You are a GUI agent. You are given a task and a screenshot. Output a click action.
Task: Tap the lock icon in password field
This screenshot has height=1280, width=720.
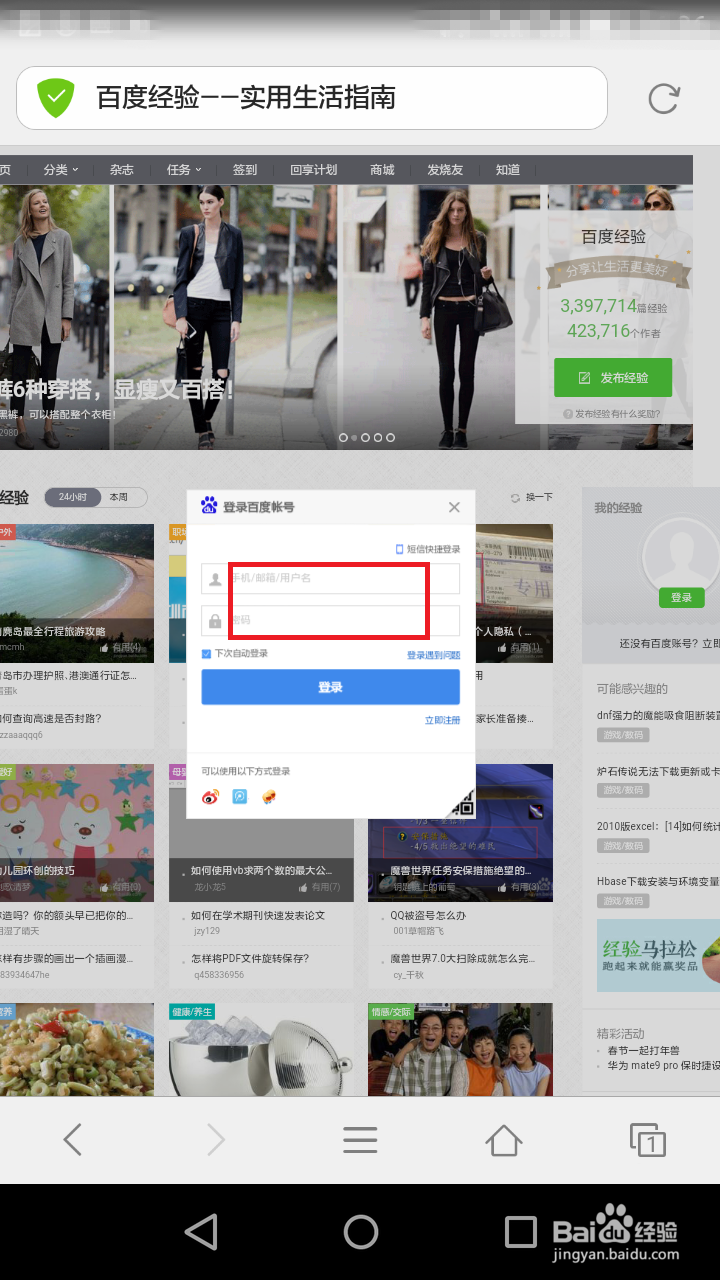[x=215, y=621]
